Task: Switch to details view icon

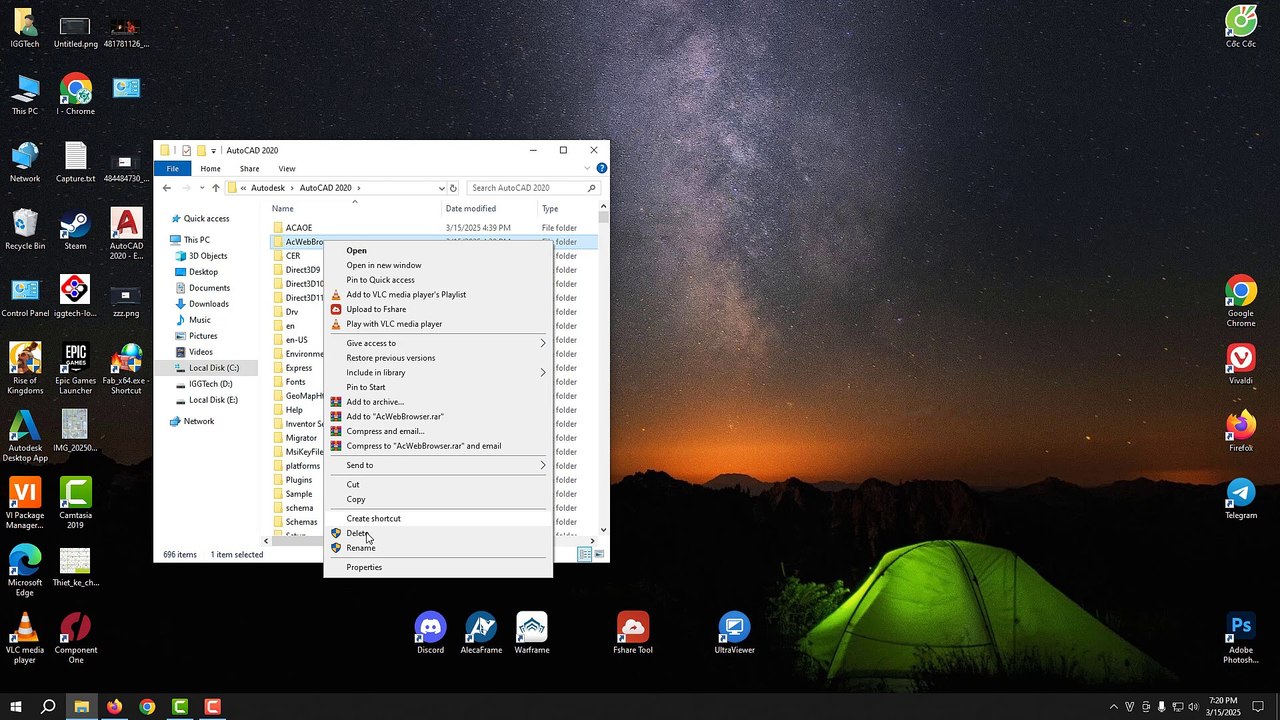Action: point(584,554)
